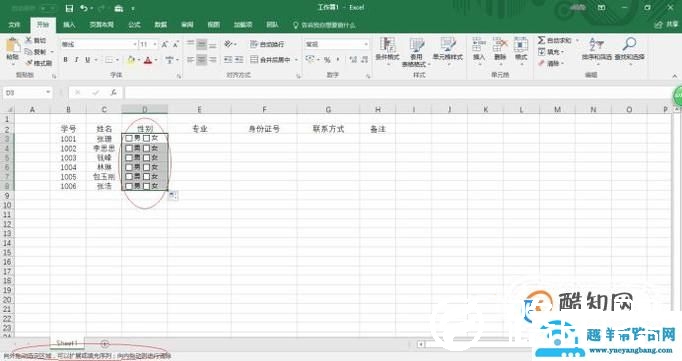Screen dimensions: 682x361
Task: Click the 自动换行 (Wrap Text) button
Action: coord(267,44)
